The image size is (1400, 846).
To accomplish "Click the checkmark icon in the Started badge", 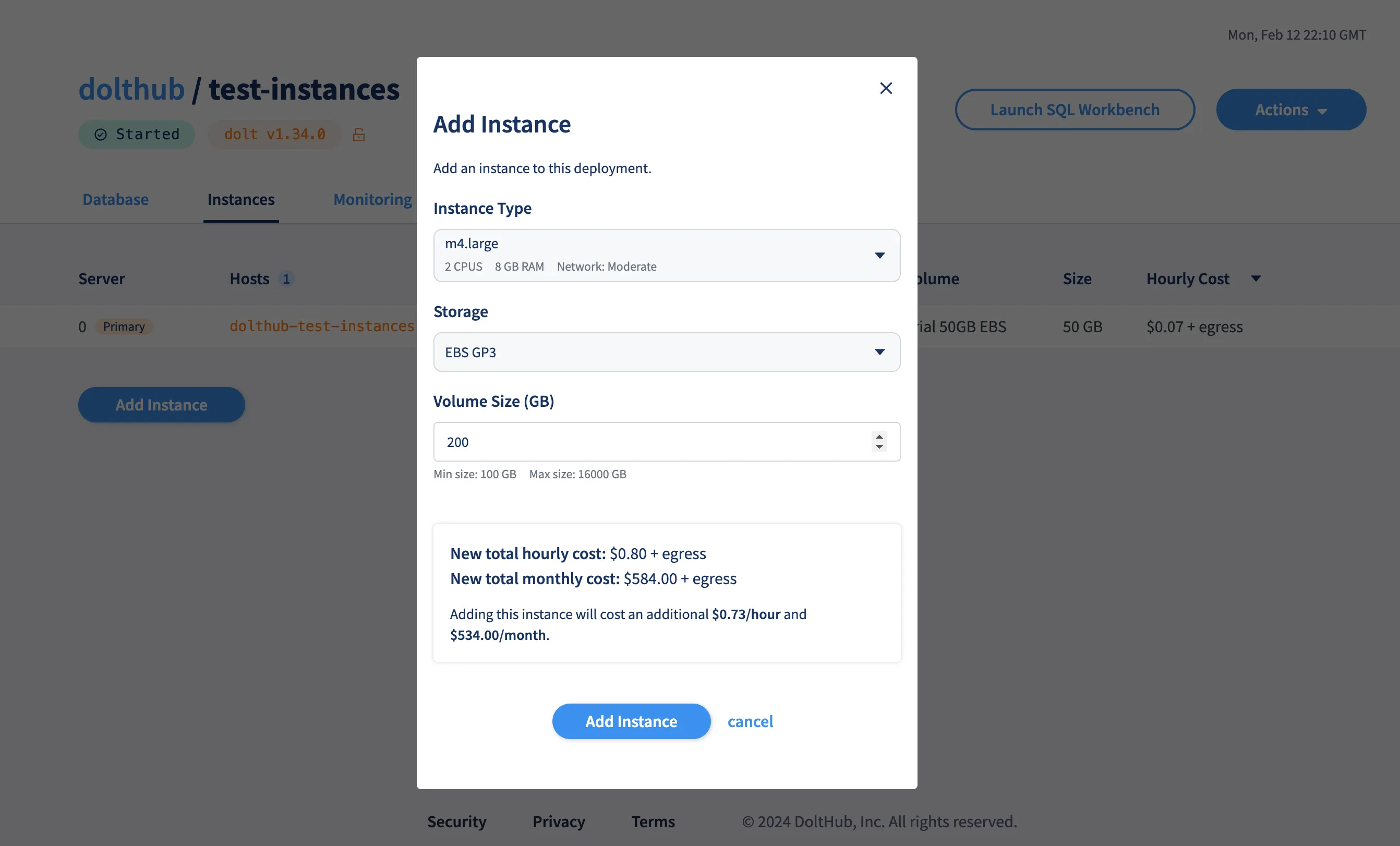I will (x=100, y=134).
